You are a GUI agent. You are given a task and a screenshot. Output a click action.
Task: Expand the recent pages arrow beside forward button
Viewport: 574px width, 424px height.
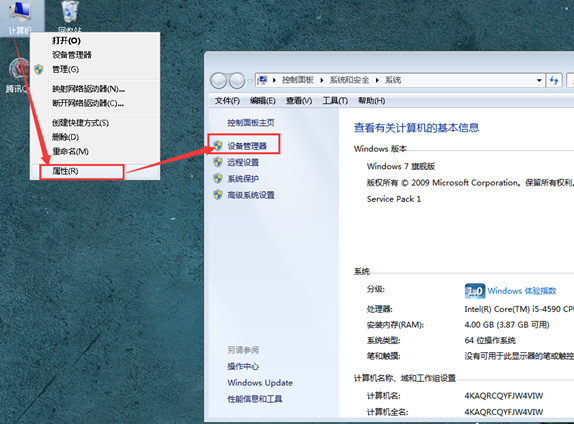click(x=250, y=81)
